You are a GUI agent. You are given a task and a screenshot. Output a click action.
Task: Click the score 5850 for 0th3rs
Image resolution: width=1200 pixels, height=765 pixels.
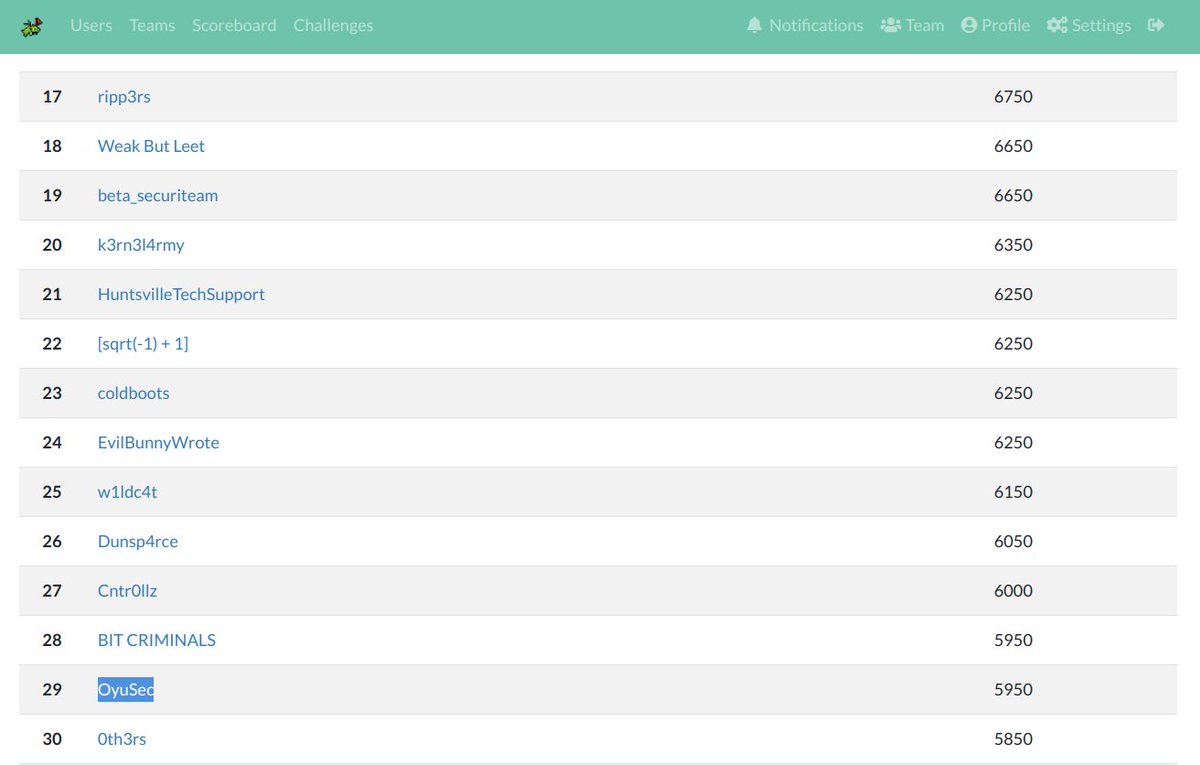coord(1013,739)
